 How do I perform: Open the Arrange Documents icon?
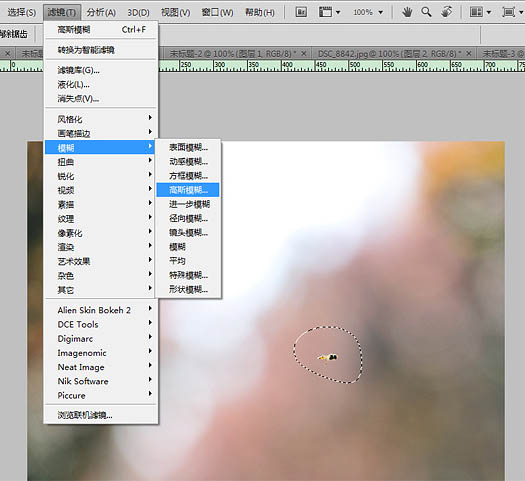480,12
